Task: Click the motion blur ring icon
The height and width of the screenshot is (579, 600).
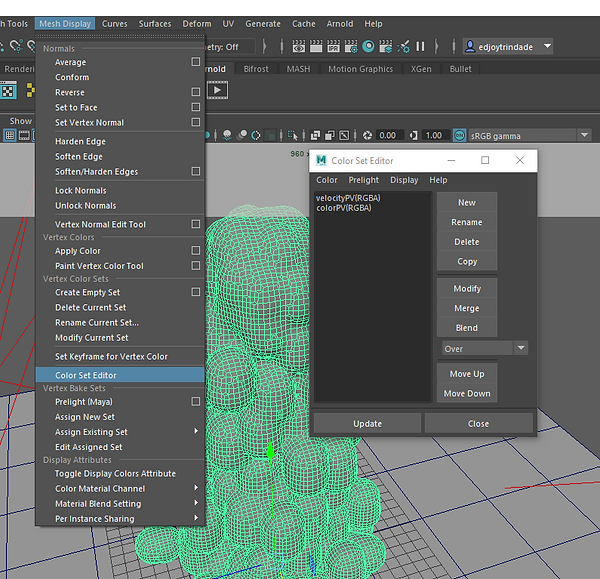Action: (256, 135)
